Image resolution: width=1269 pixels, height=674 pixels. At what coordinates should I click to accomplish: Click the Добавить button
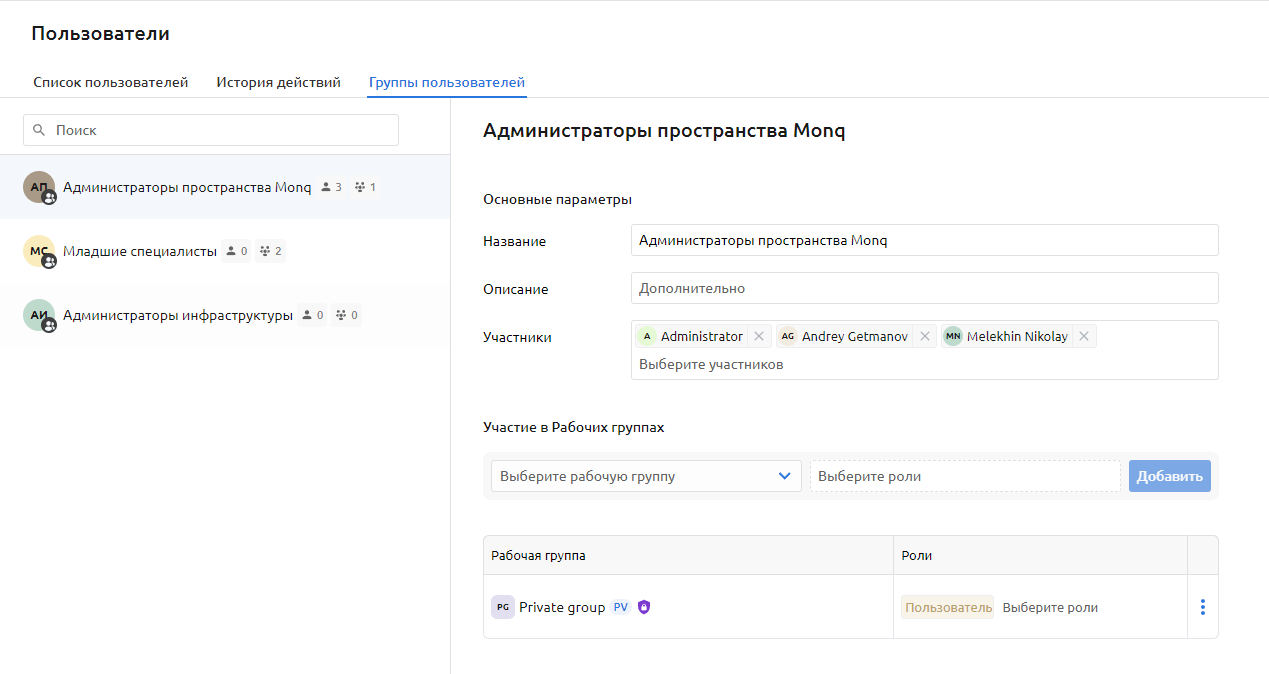click(1169, 476)
